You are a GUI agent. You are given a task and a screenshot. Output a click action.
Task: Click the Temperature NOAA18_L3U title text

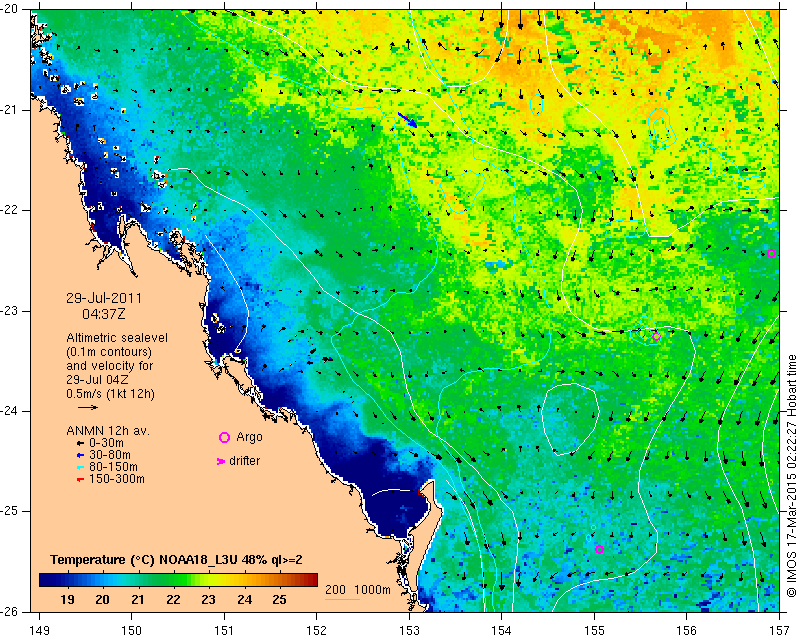(176, 560)
